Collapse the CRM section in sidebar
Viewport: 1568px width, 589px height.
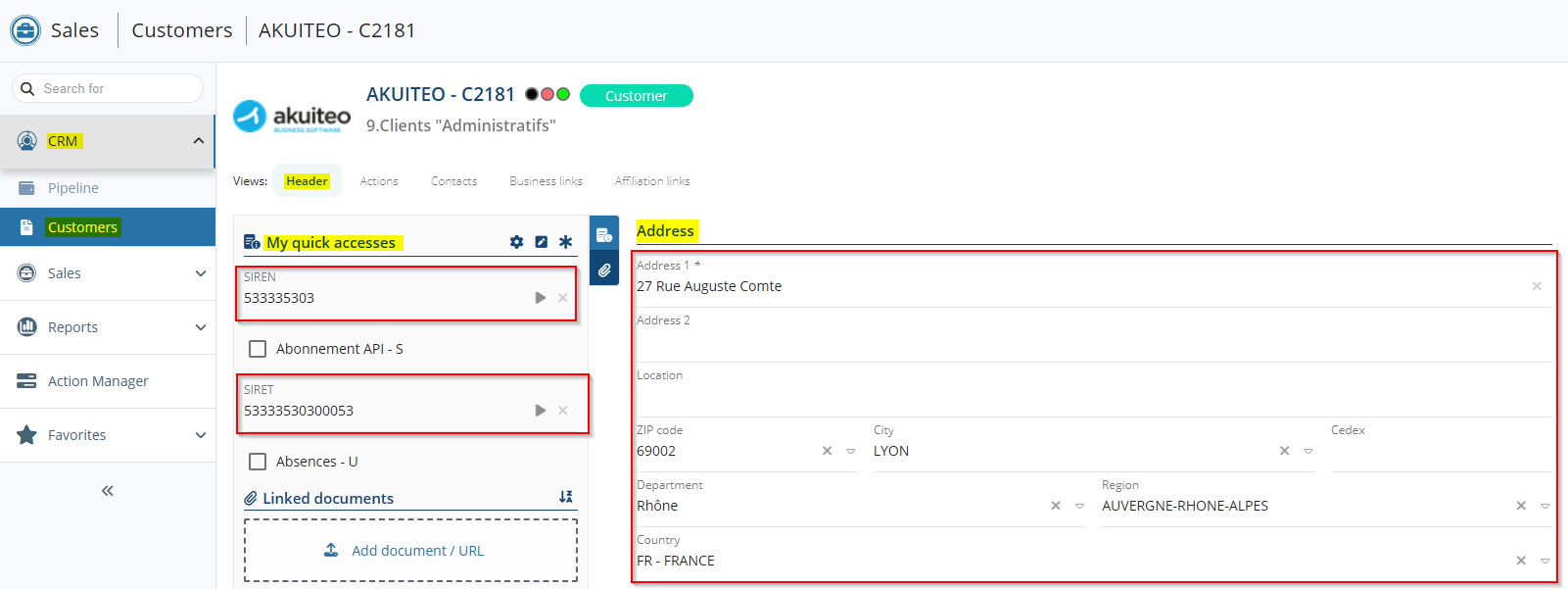199,141
